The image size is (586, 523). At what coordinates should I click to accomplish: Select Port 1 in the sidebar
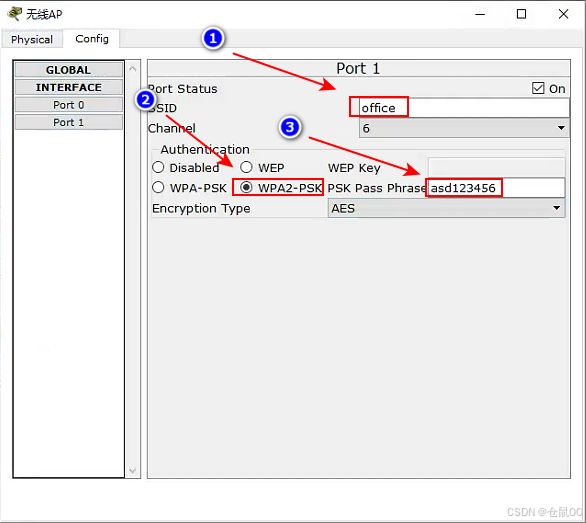click(69, 122)
